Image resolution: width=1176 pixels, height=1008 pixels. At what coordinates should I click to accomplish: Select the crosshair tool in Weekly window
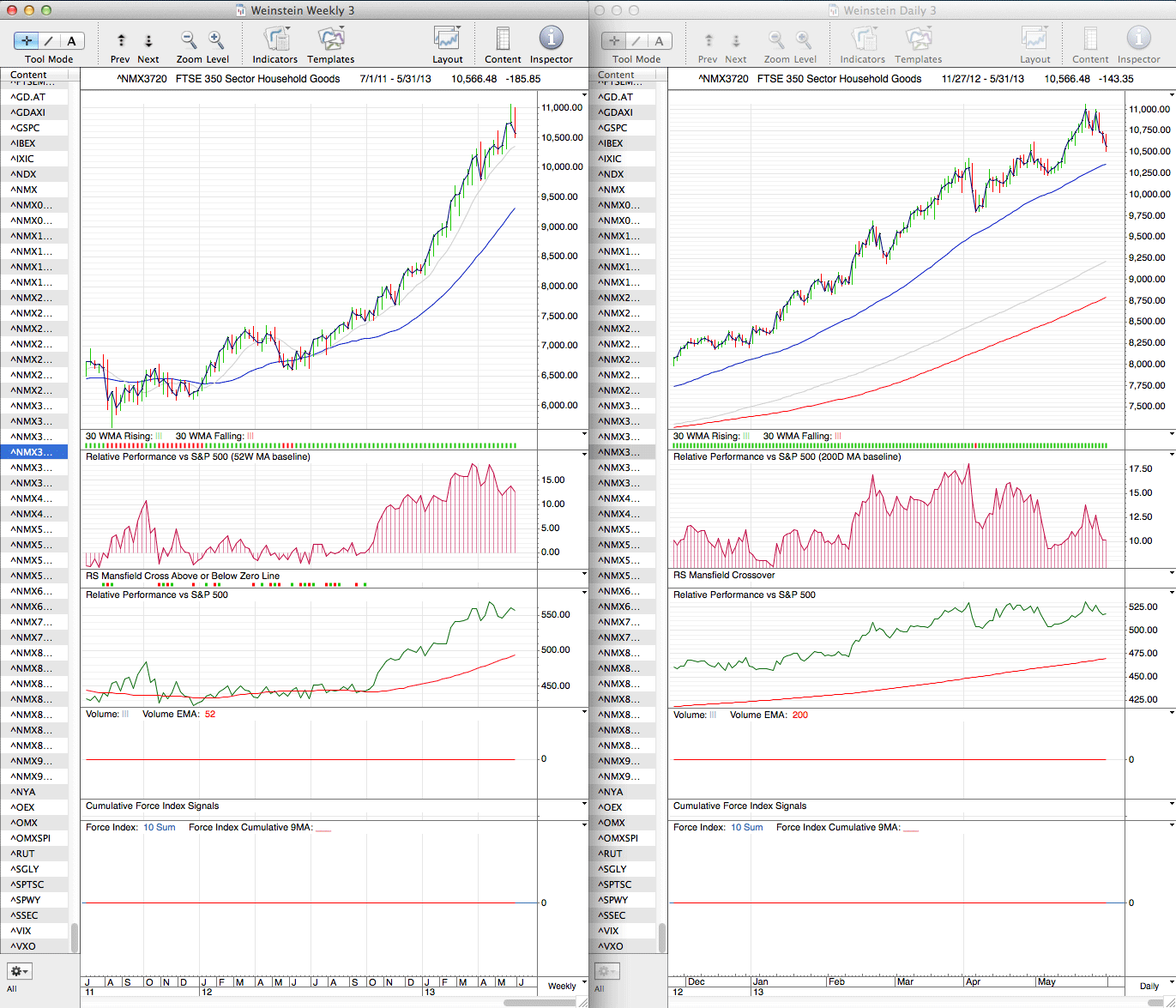tap(27, 40)
